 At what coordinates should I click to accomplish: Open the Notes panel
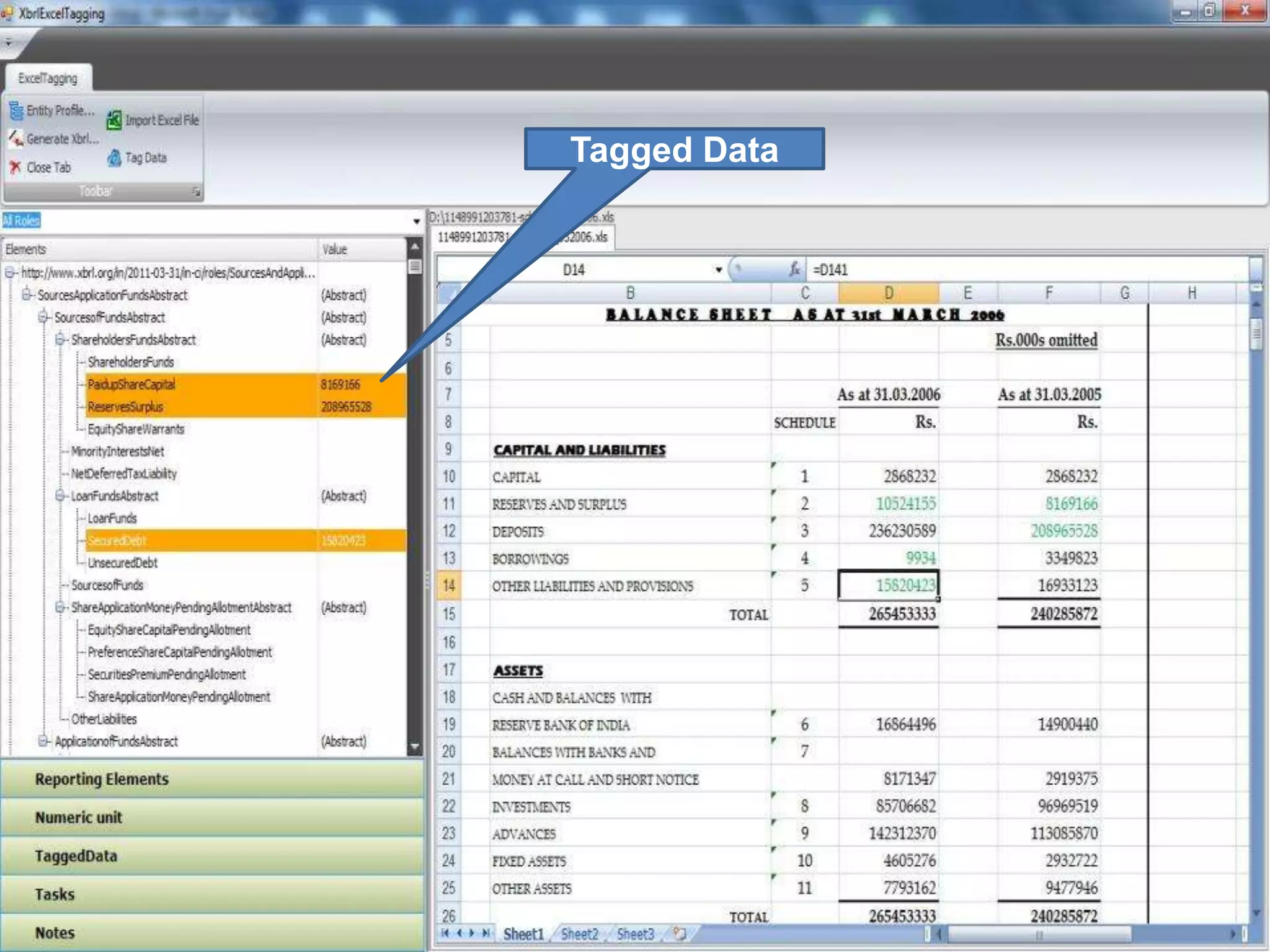coord(212,933)
